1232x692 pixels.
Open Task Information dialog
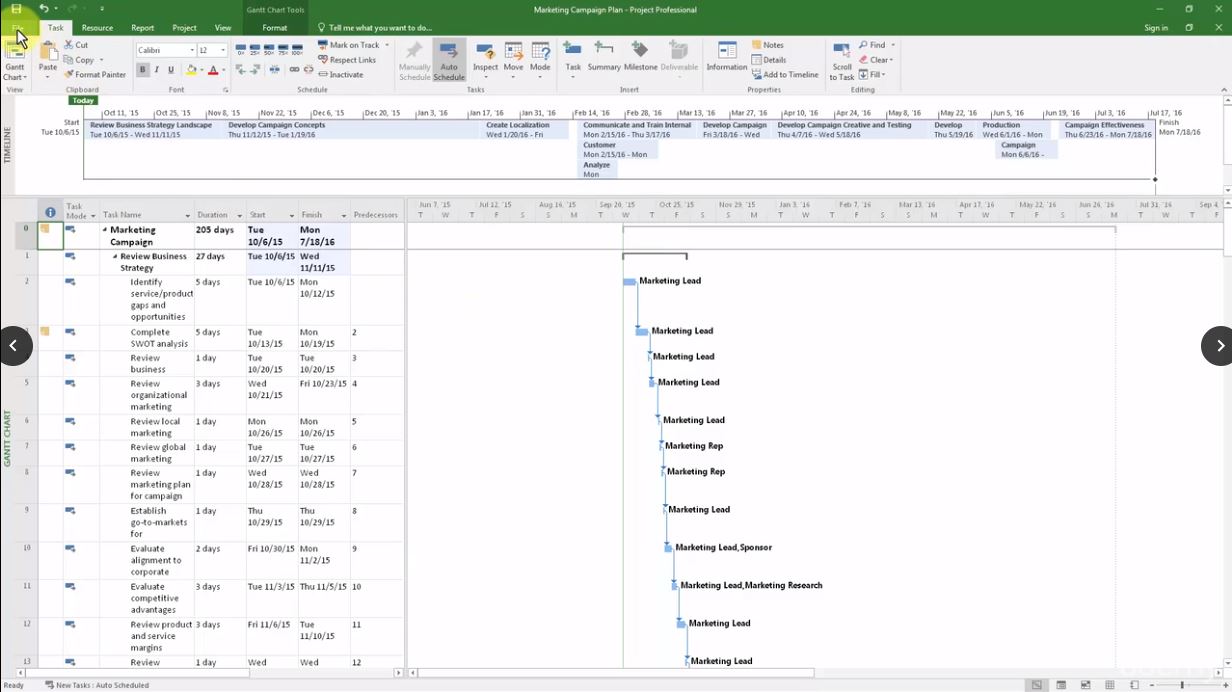click(726, 56)
